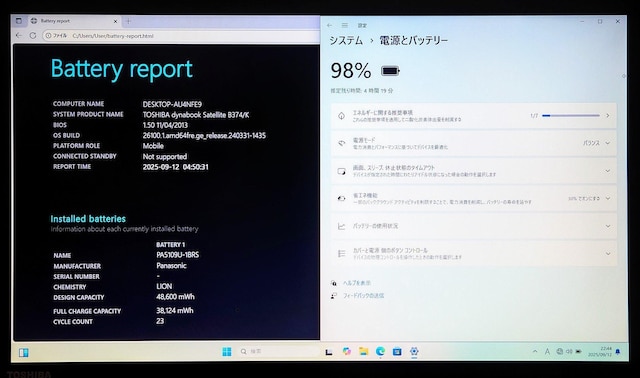The image size is (640, 378).
Task: Go back in the Edge browser
Action: pos(19,36)
